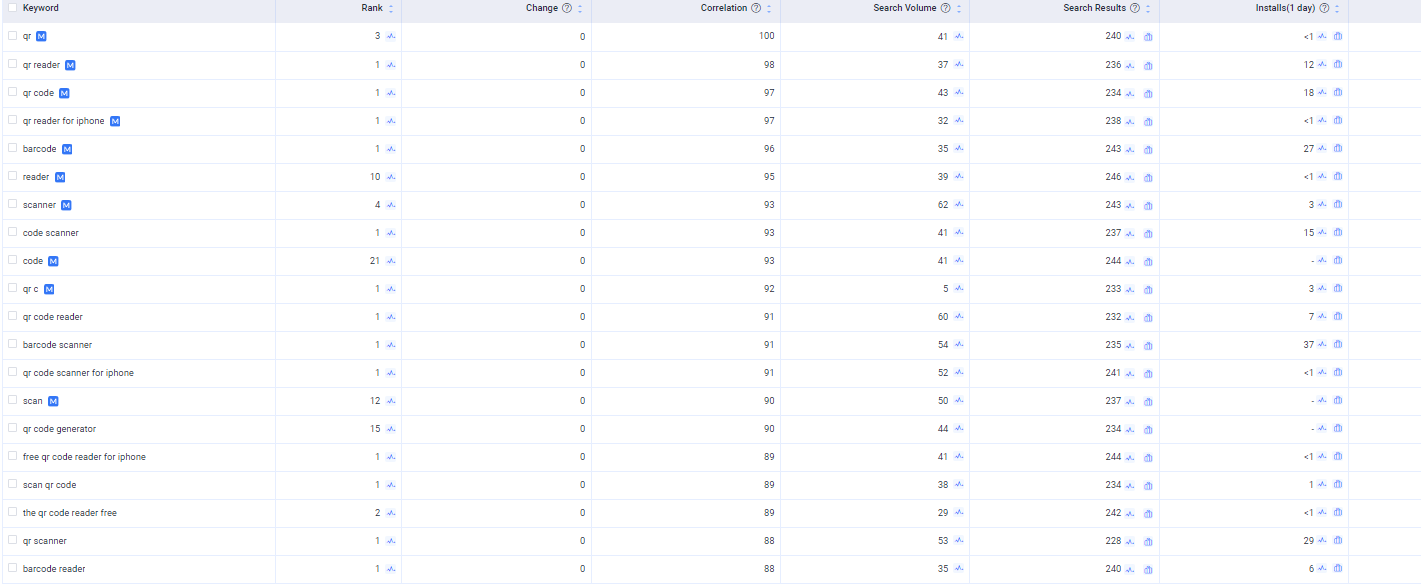1421x585 pixels.
Task: Tick the checkbox for "barcode"
Action: pos(12,147)
